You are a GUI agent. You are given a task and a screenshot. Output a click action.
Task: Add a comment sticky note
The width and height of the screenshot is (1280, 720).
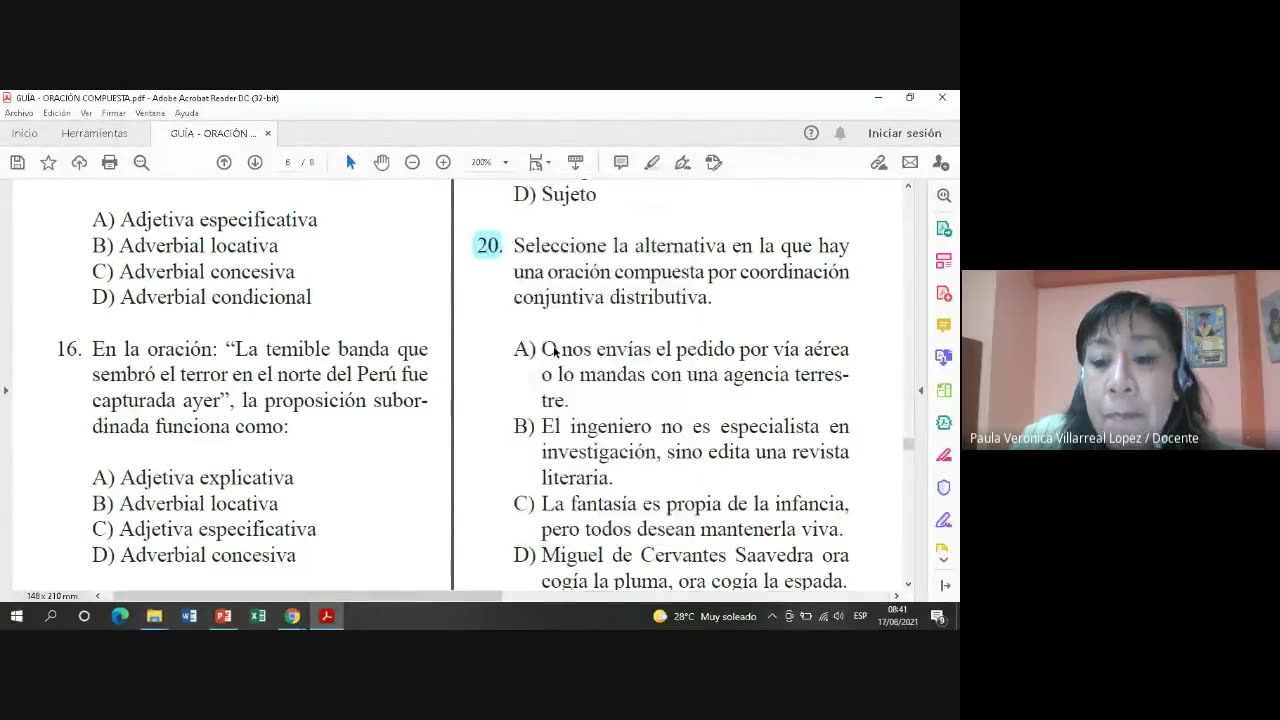[x=621, y=162]
